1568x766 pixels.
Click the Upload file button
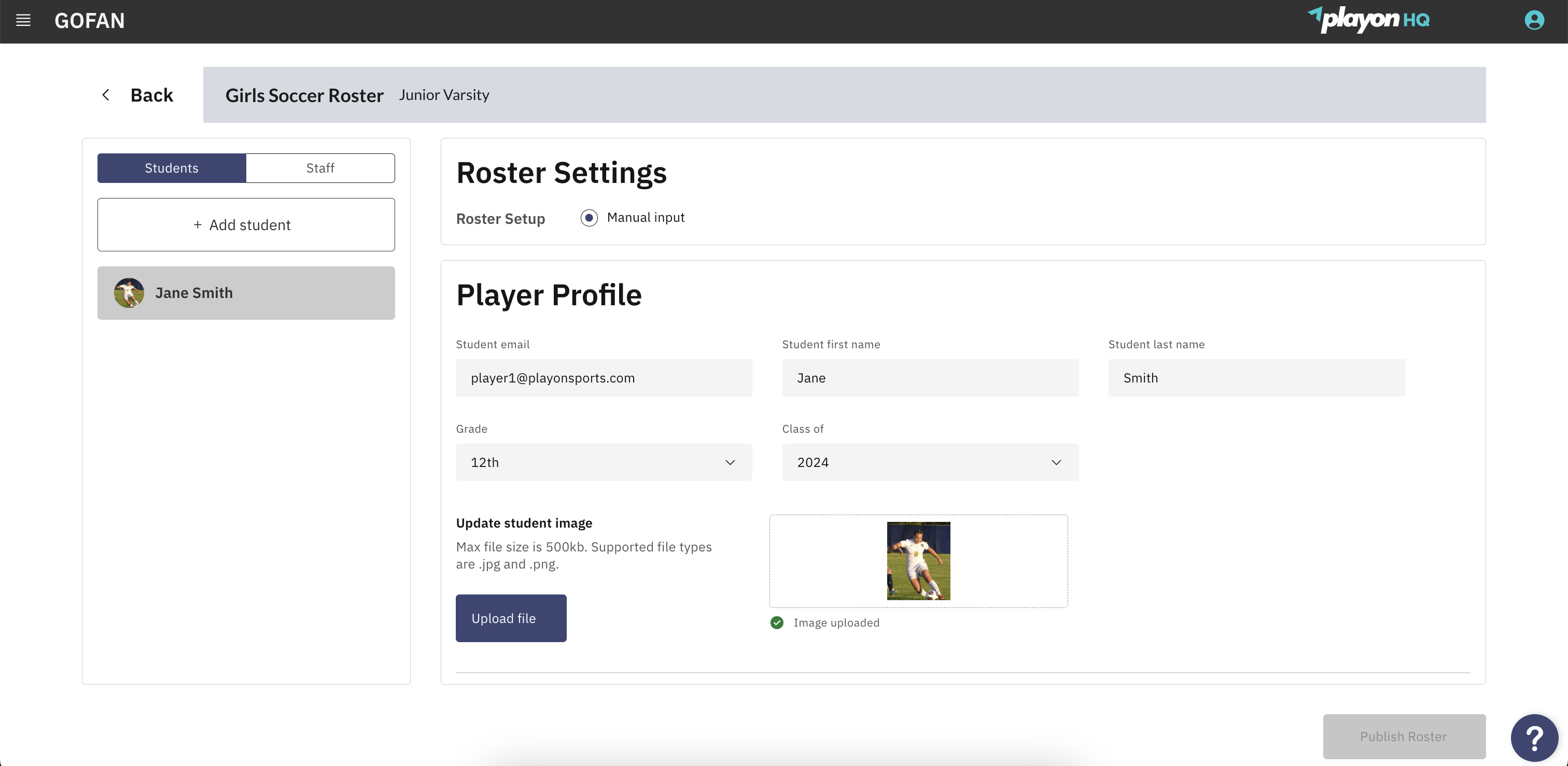click(x=511, y=618)
